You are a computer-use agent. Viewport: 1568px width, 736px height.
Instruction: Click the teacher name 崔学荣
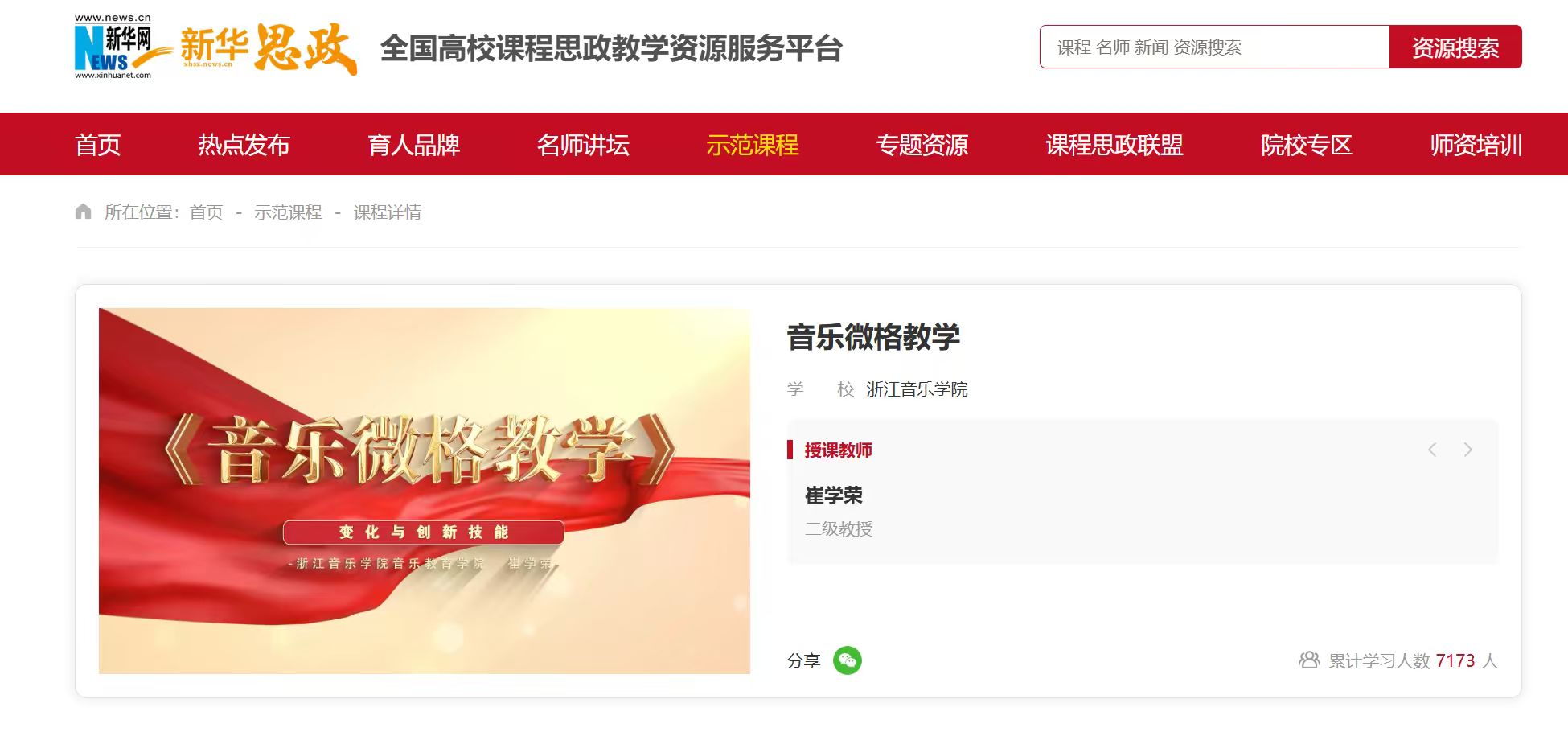point(833,495)
